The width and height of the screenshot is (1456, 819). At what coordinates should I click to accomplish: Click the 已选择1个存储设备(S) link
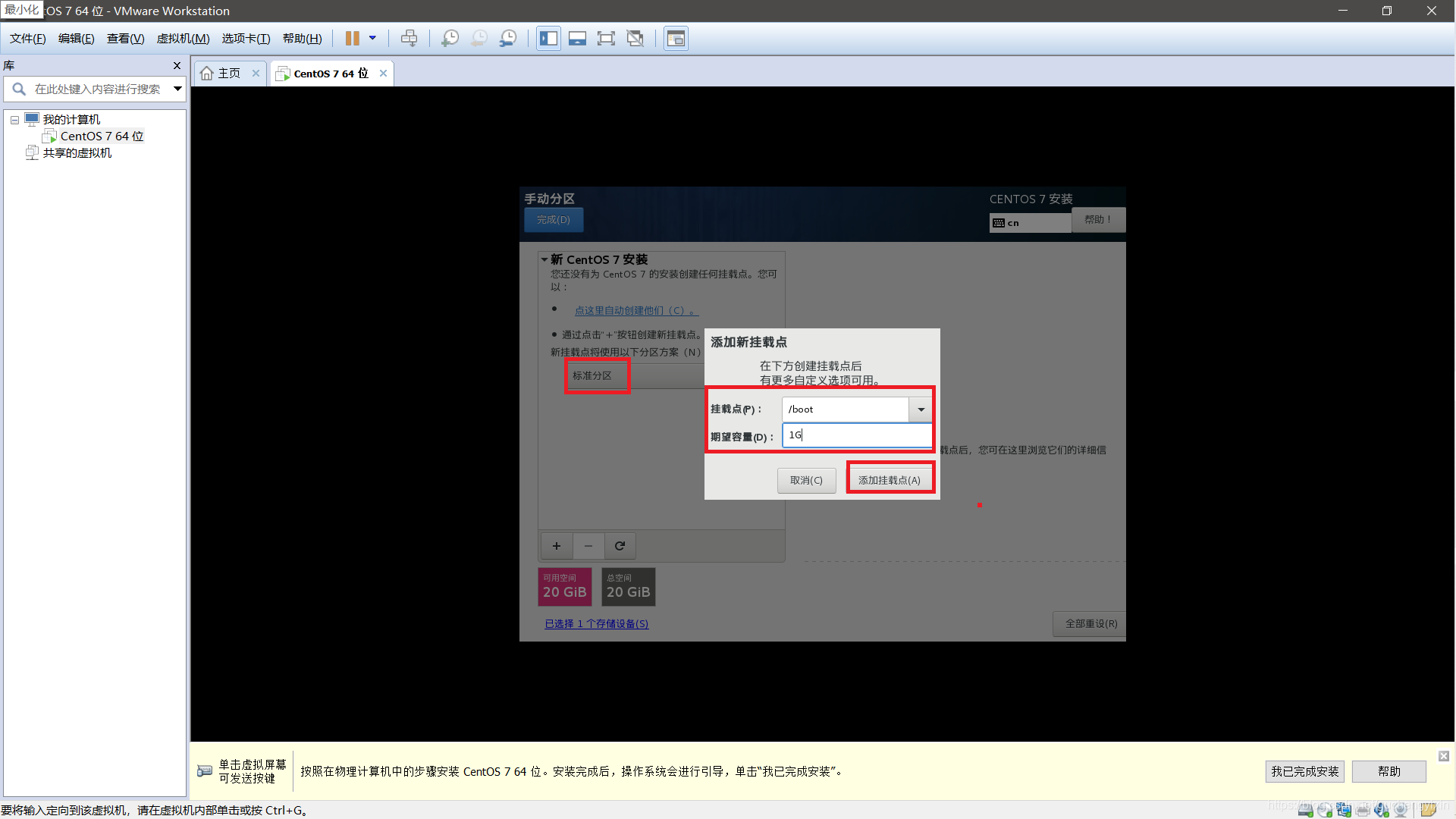[x=596, y=623]
